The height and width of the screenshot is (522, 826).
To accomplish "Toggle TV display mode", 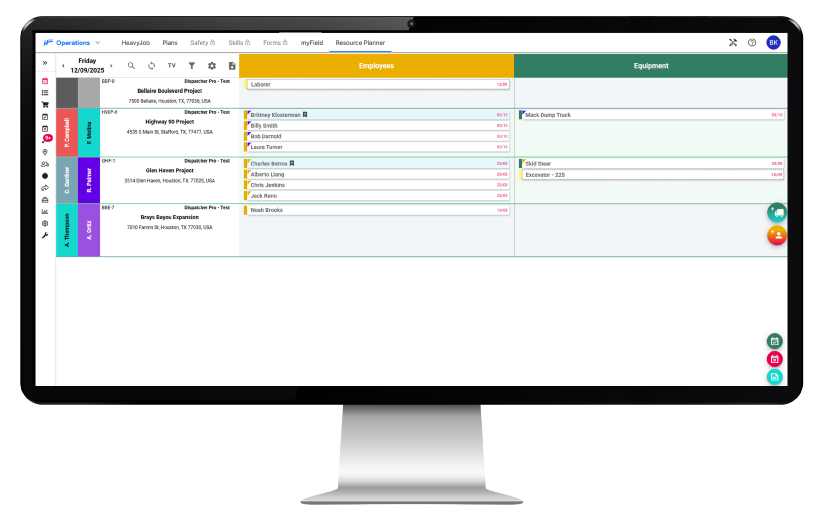I will click(171, 65).
